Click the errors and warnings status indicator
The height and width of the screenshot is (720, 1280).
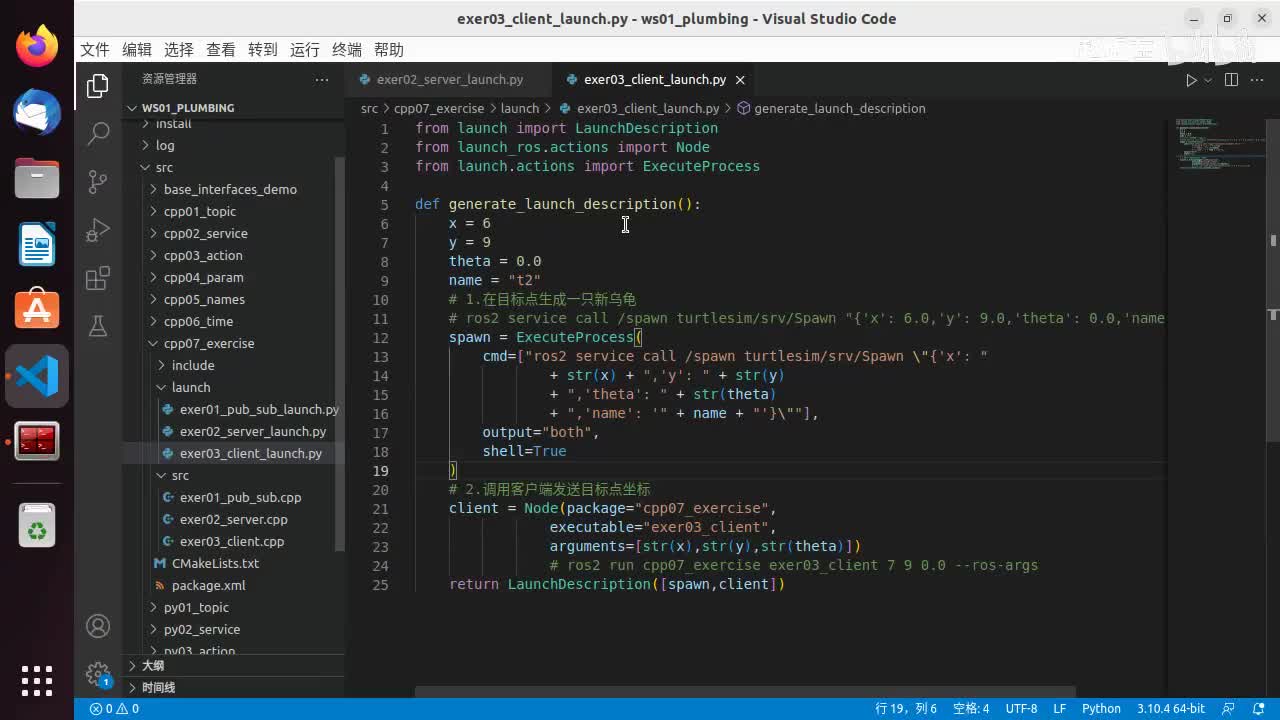pyautogui.click(x=114, y=708)
